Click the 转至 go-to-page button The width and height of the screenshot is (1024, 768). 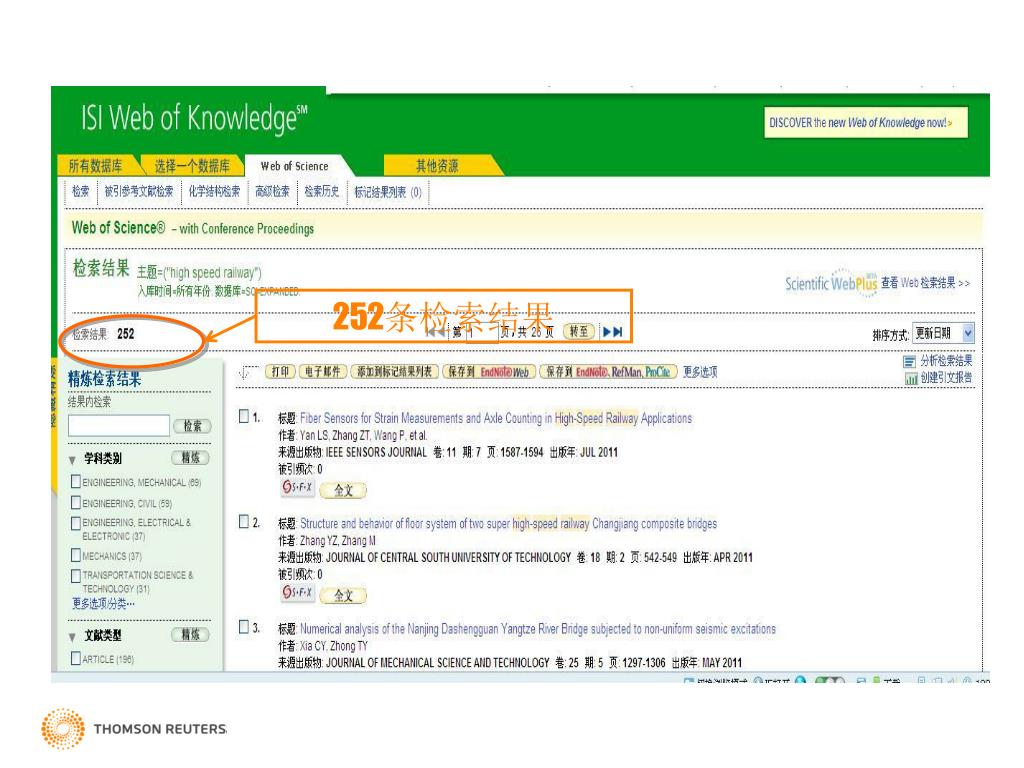[x=579, y=332]
